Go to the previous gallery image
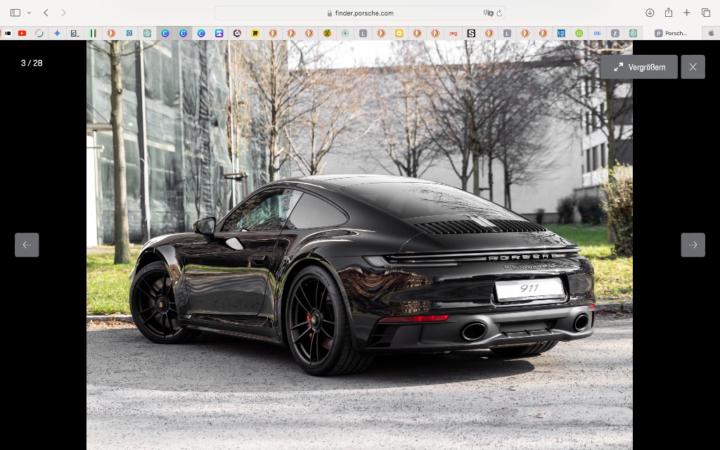The height and width of the screenshot is (450, 720). [x=27, y=245]
